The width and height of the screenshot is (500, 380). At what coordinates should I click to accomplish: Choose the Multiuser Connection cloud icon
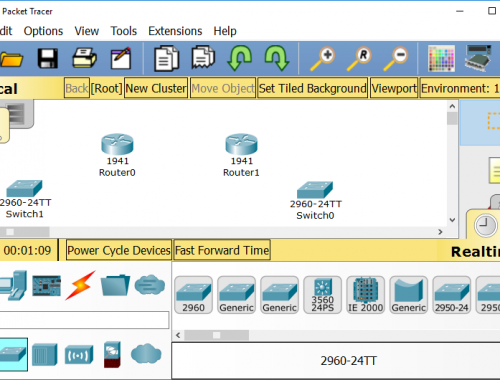tap(150, 285)
